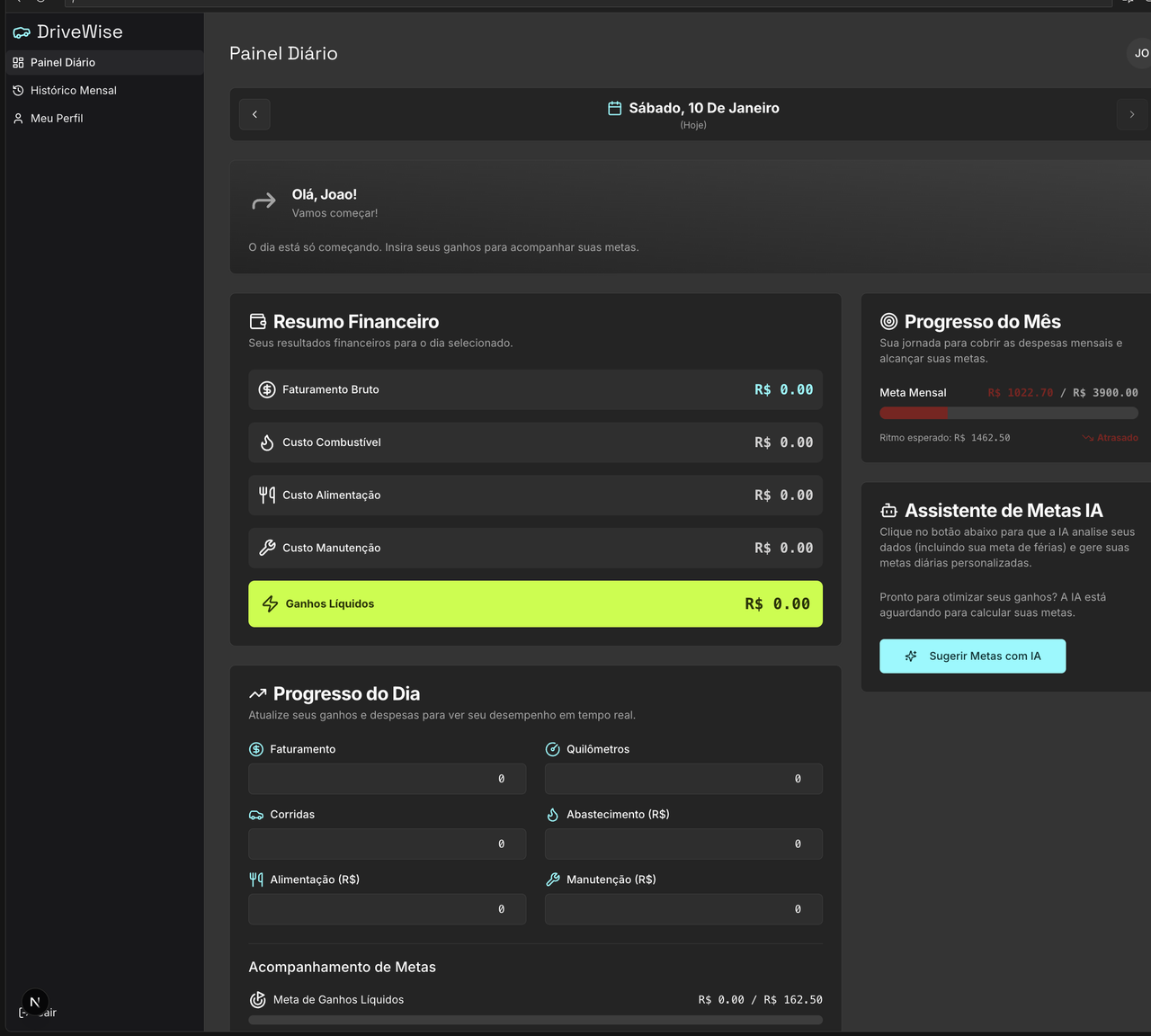Click the car icon beside Corridas label
The width and height of the screenshot is (1151, 1036).
coord(256,815)
